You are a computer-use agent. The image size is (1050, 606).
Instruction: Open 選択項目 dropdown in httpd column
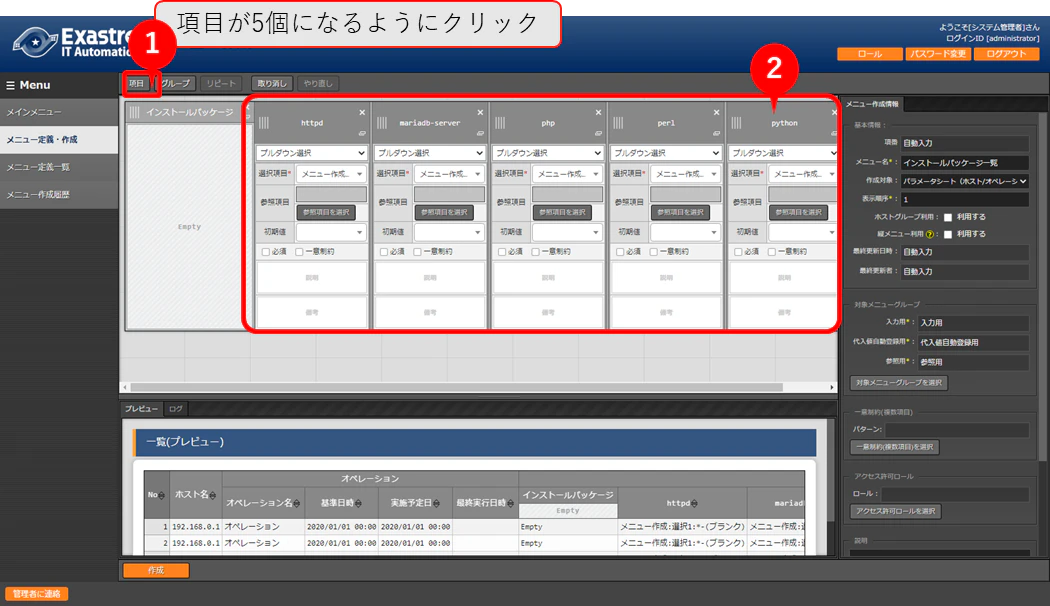pyautogui.click(x=331, y=174)
